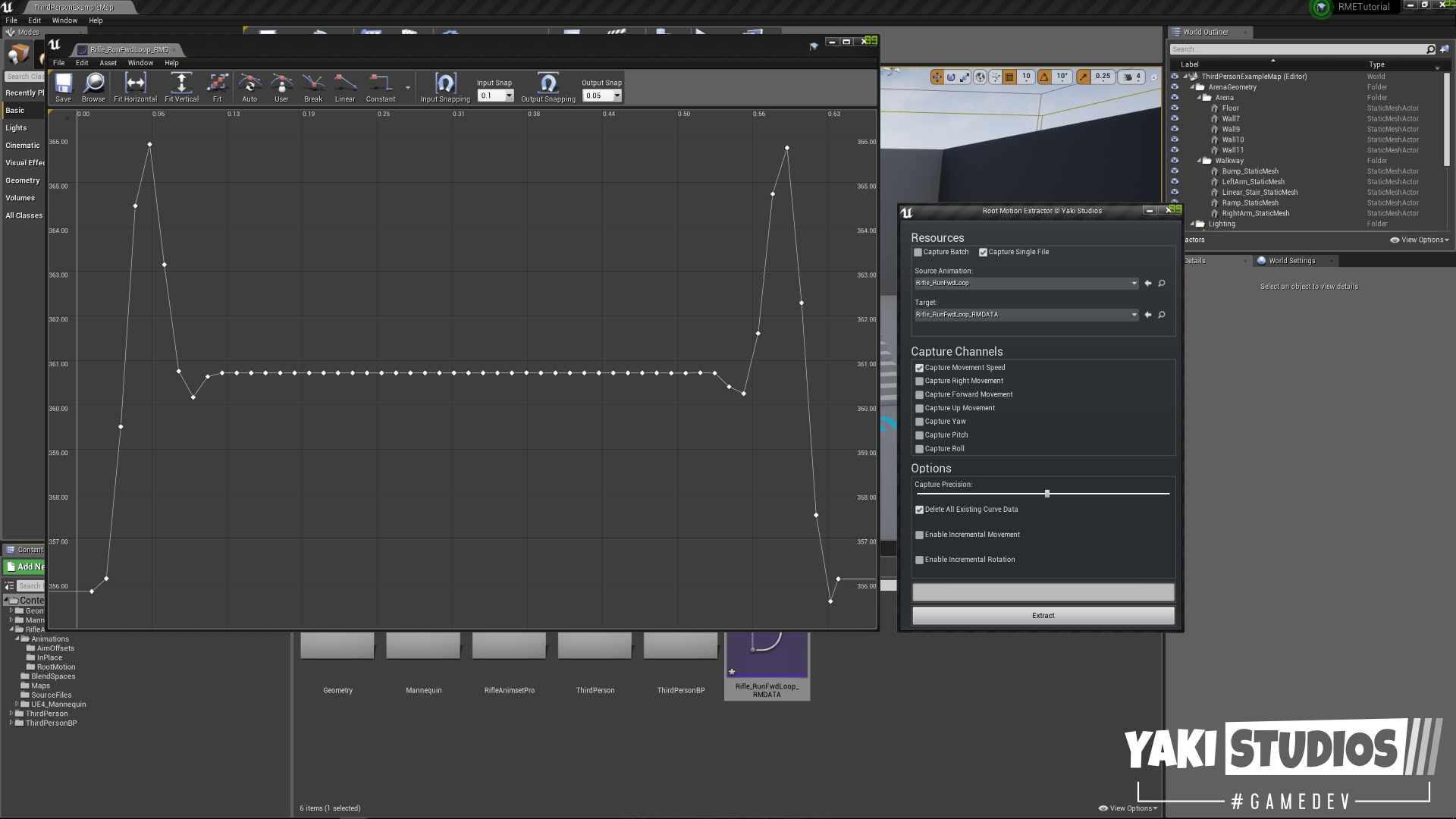Open Output Snap value dropdown
This screenshot has width=1456, height=819.
[617, 96]
